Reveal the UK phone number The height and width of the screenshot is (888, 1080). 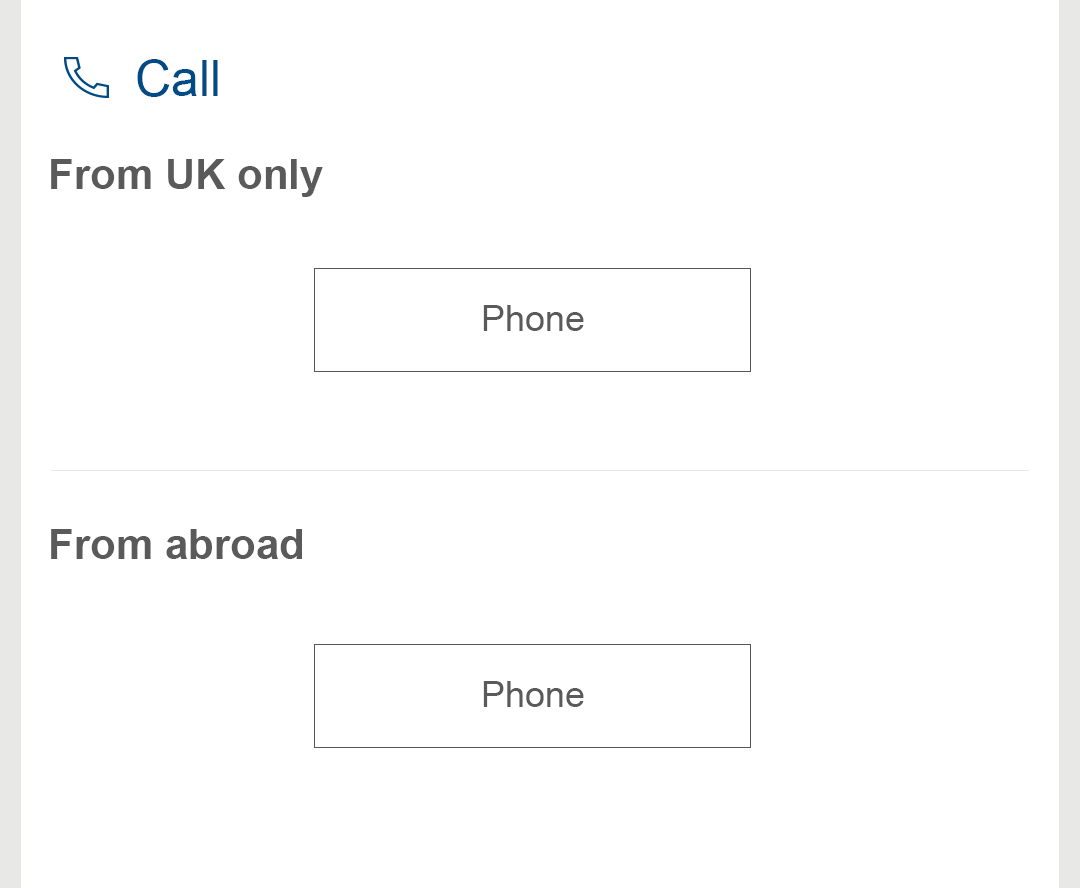(x=532, y=320)
